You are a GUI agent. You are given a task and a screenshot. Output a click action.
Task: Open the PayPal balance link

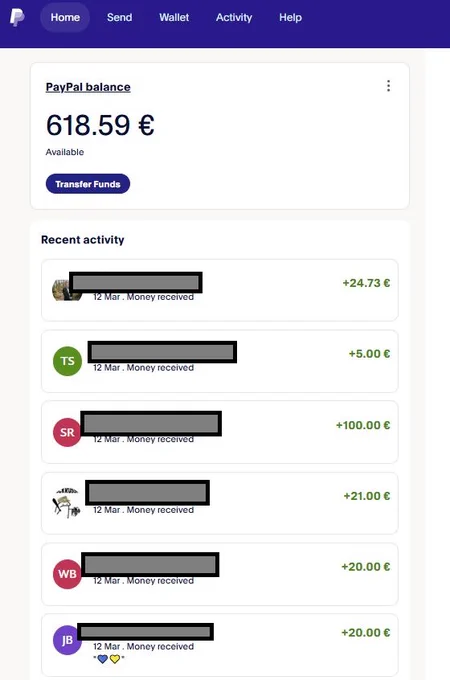[88, 87]
